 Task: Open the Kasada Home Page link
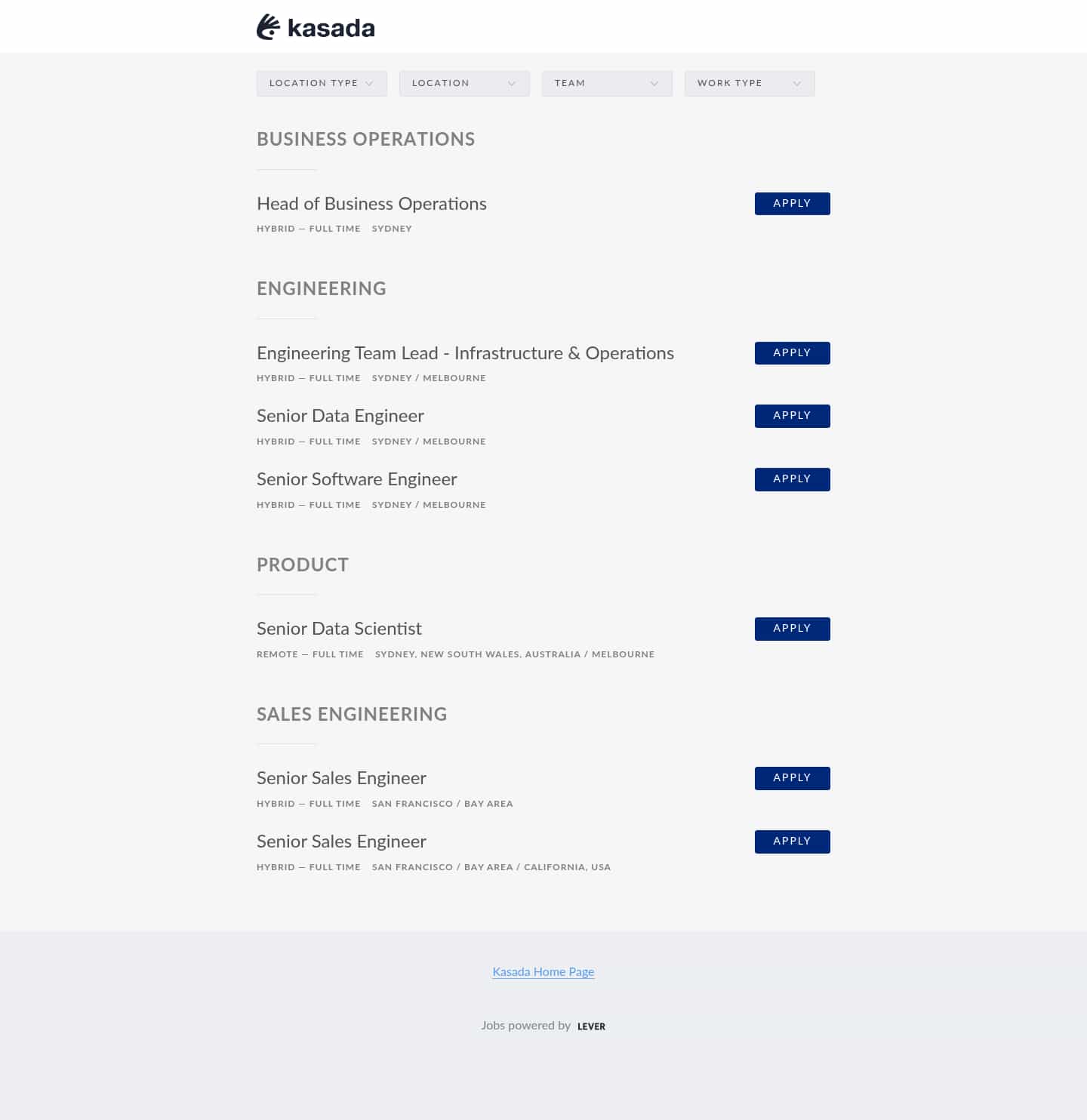tap(543, 972)
